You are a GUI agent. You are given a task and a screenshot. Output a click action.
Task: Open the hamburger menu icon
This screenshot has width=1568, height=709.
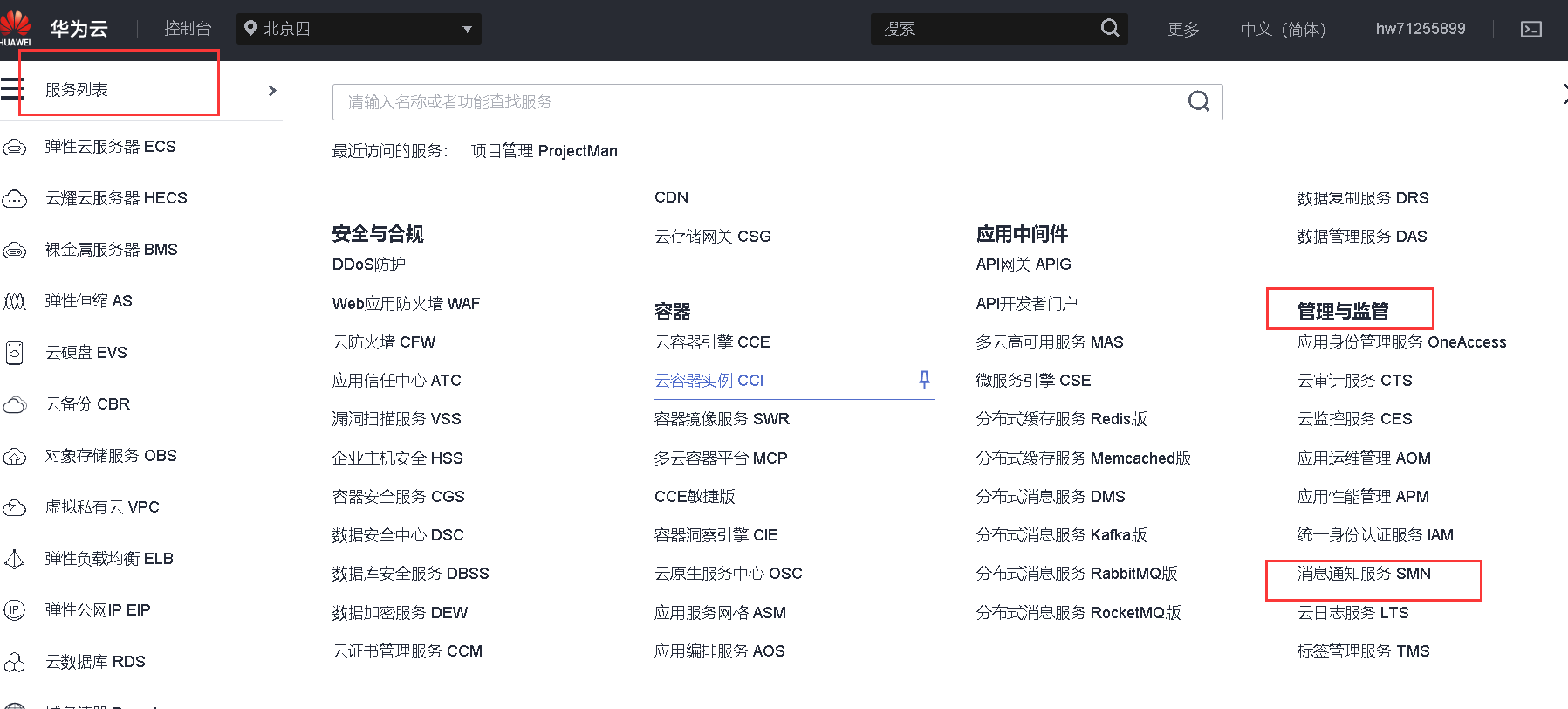coord(12,89)
